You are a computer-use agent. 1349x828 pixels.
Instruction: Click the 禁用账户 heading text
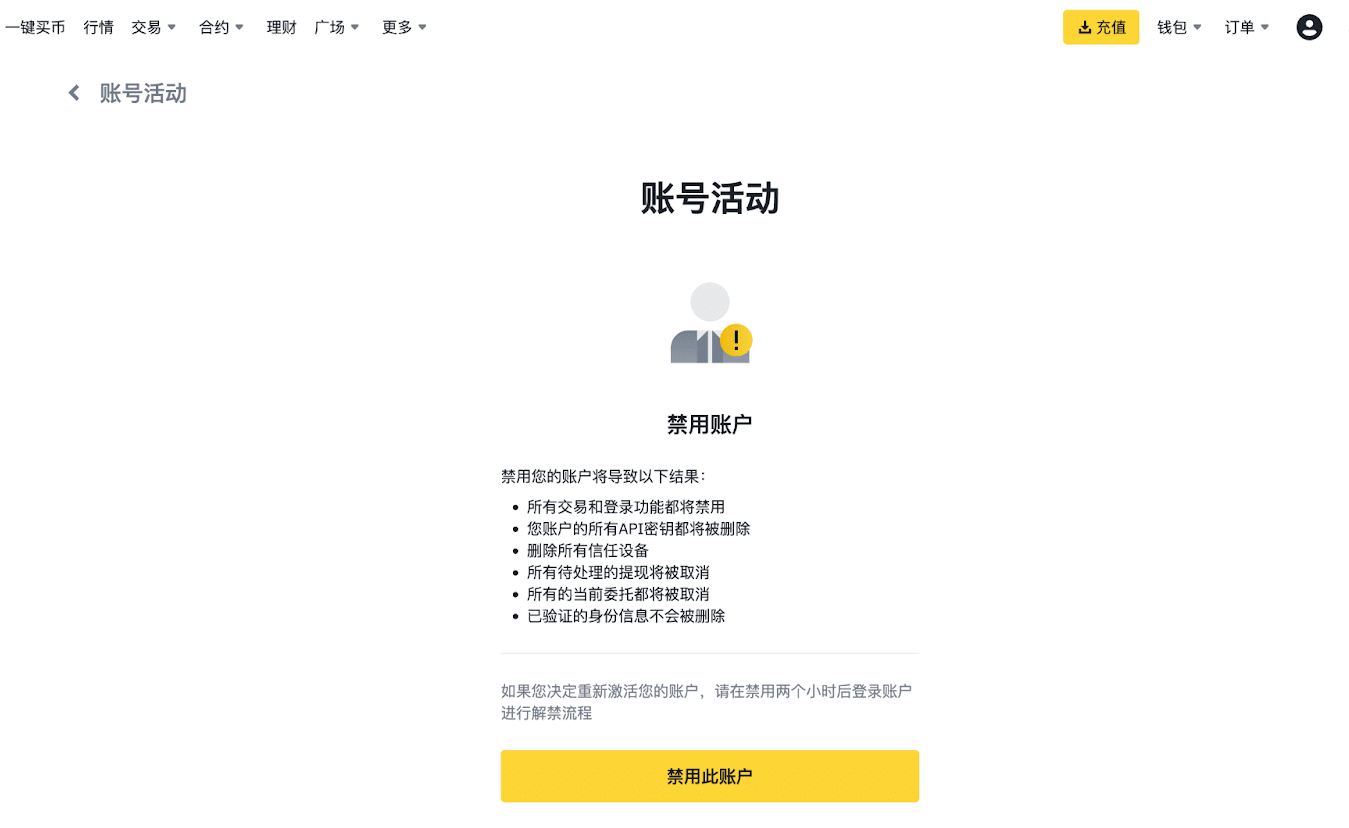[710, 424]
